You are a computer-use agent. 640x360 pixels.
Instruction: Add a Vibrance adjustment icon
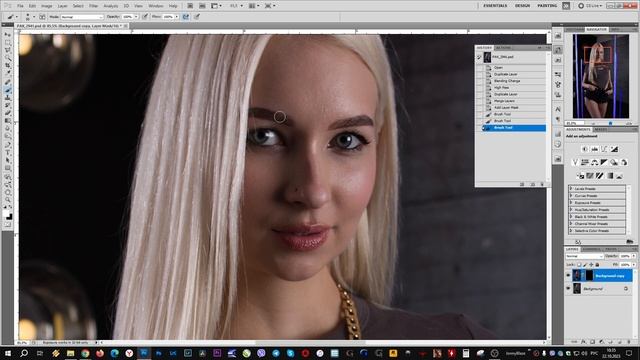point(575,162)
